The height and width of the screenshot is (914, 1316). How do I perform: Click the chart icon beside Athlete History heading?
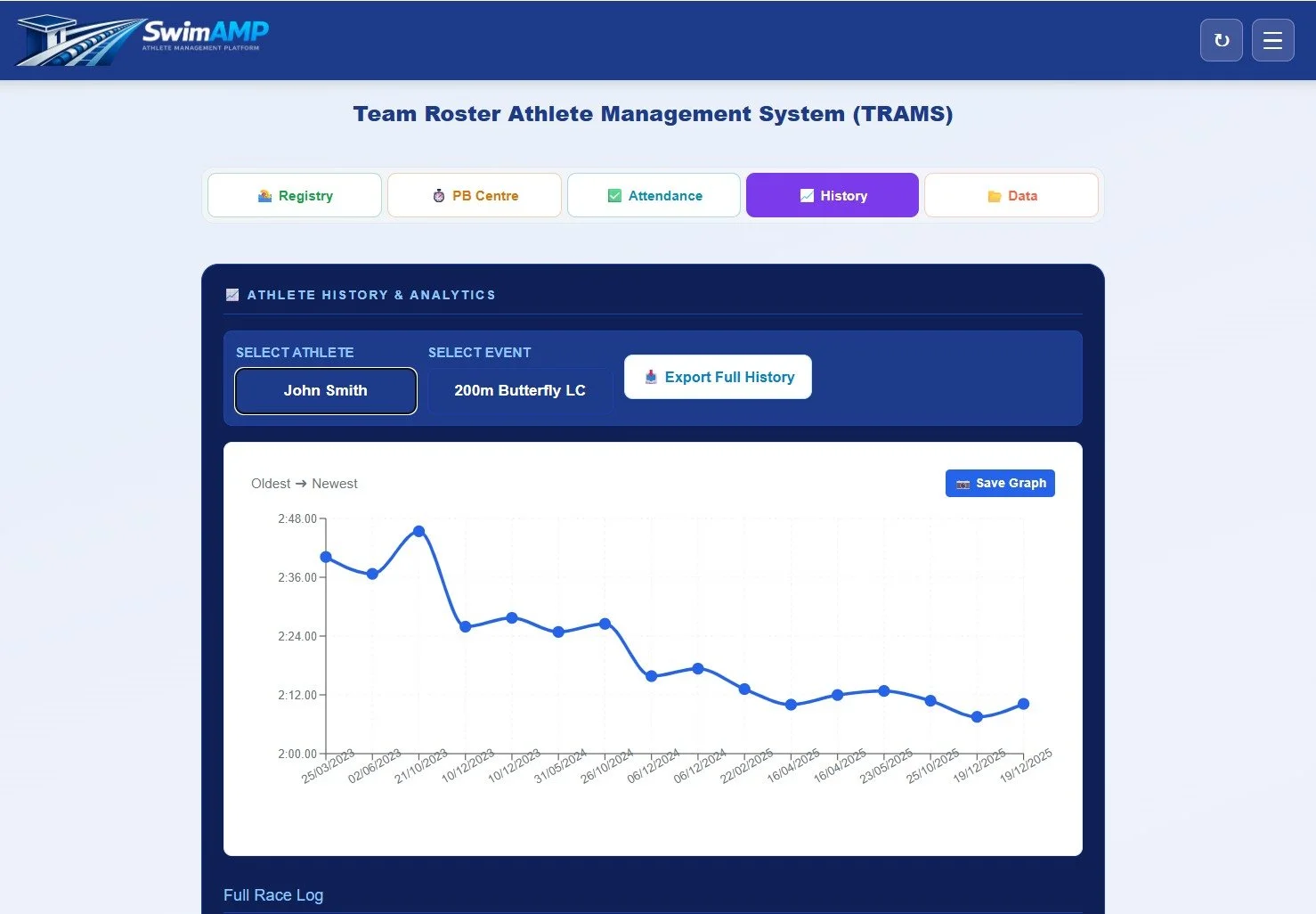click(x=232, y=295)
